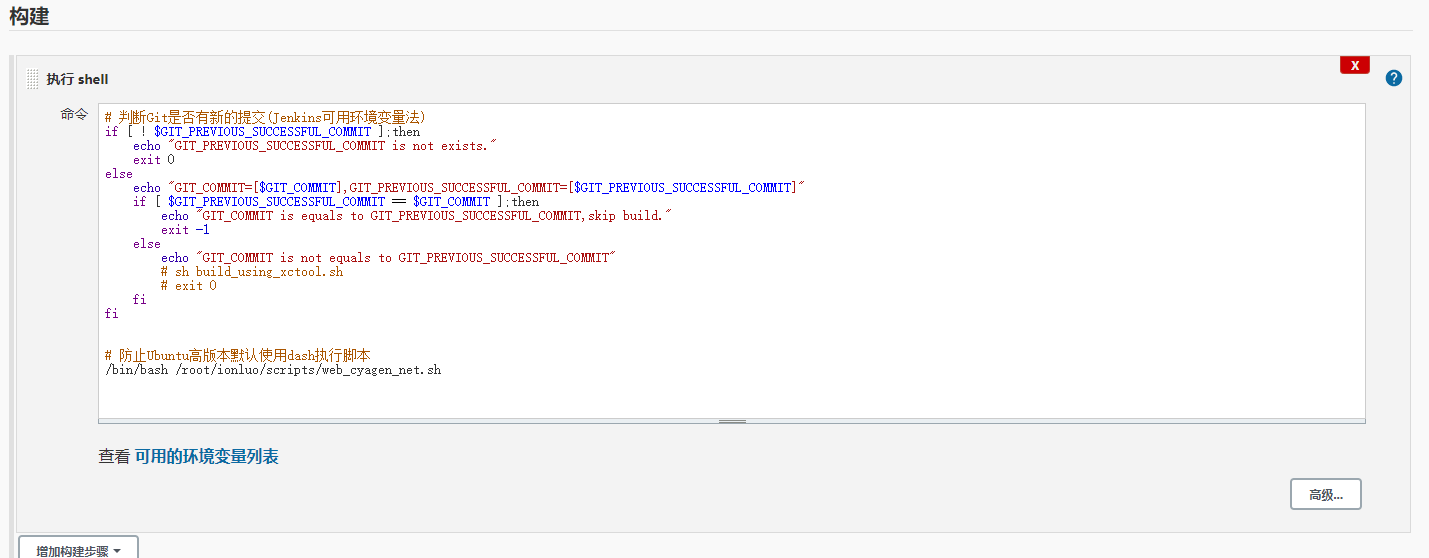The width and height of the screenshot is (1429, 558).
Task: Click the '# exit 0' commented line
Action: click(x=188, y=286)
